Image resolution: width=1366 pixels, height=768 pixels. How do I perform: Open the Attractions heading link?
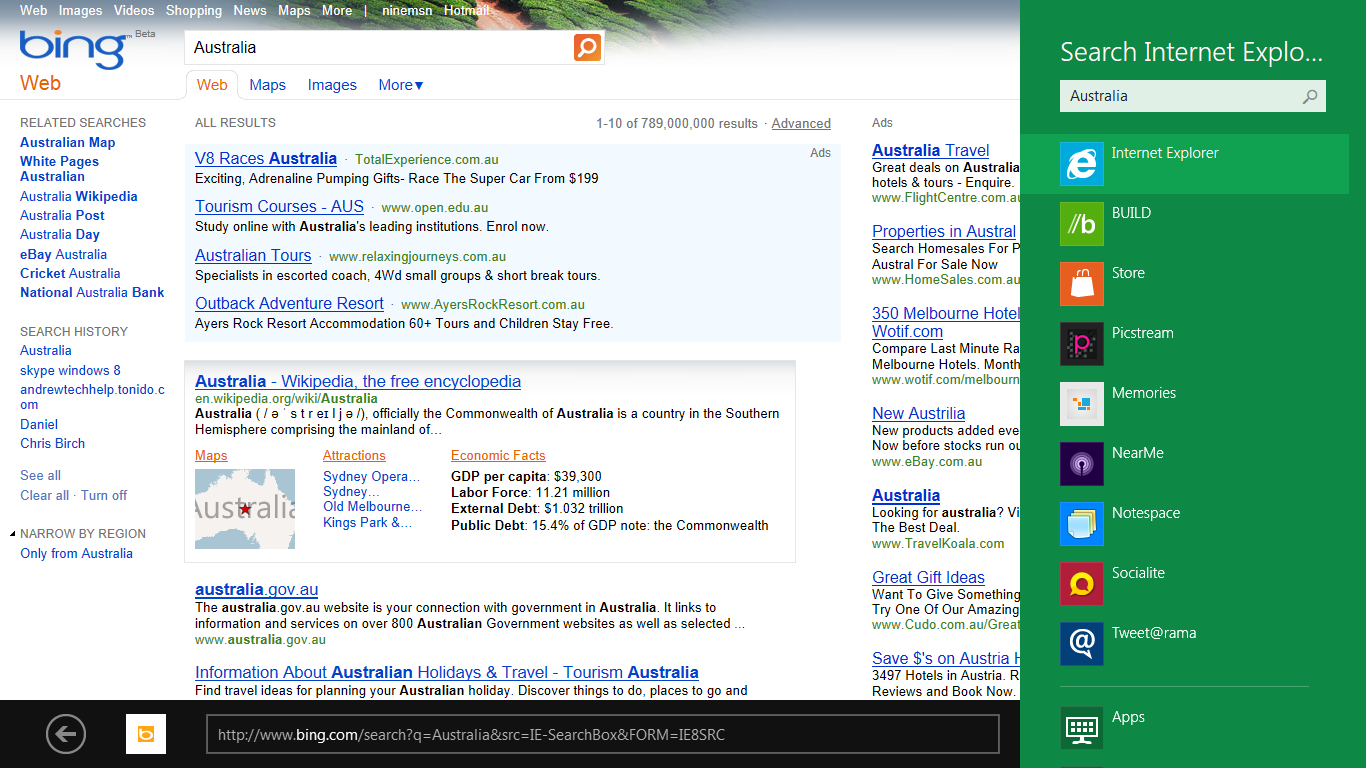click(354, 455)
